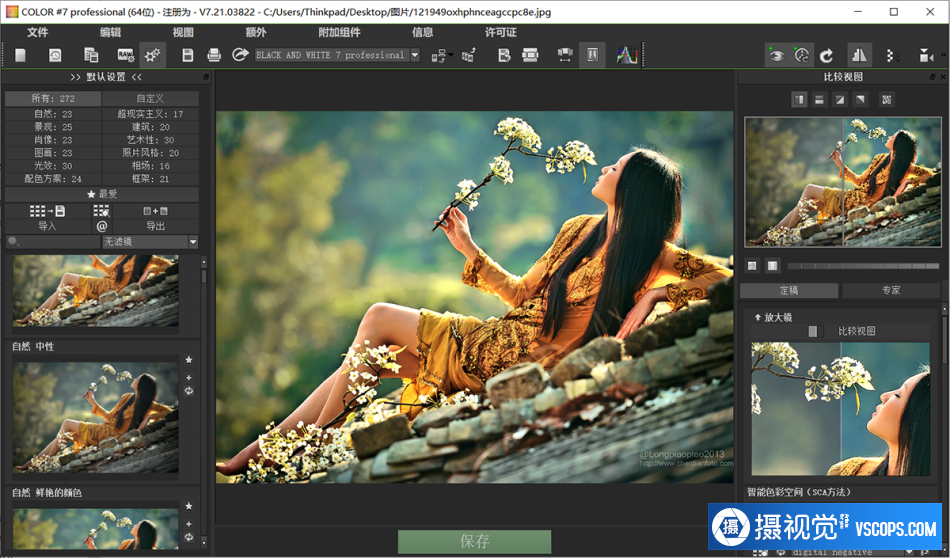Click the checkerboard compare icon
This screenshot has height=558, width=950.
pos(887,99)
